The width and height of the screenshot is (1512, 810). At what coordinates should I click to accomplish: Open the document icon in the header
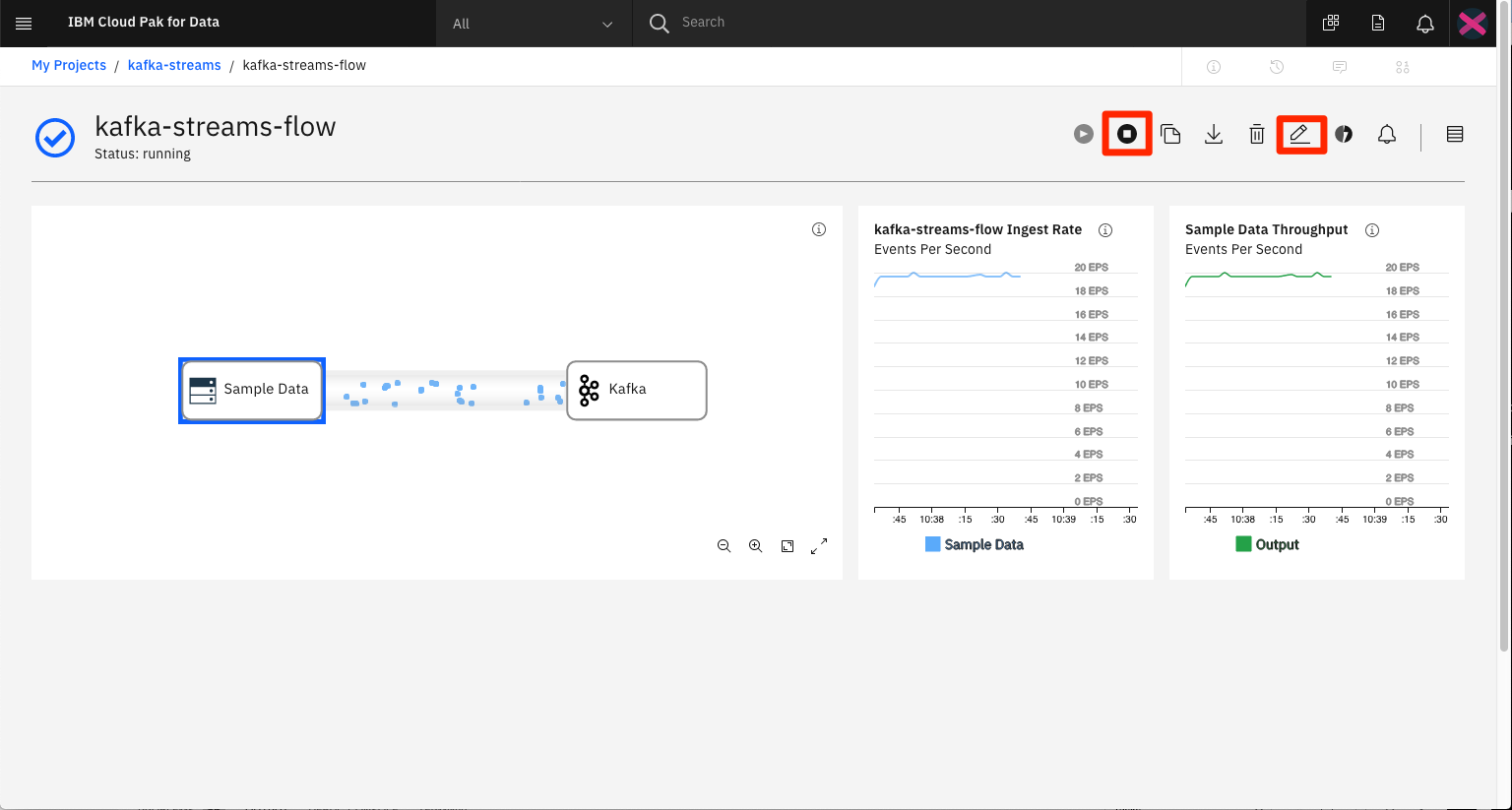1378,23
